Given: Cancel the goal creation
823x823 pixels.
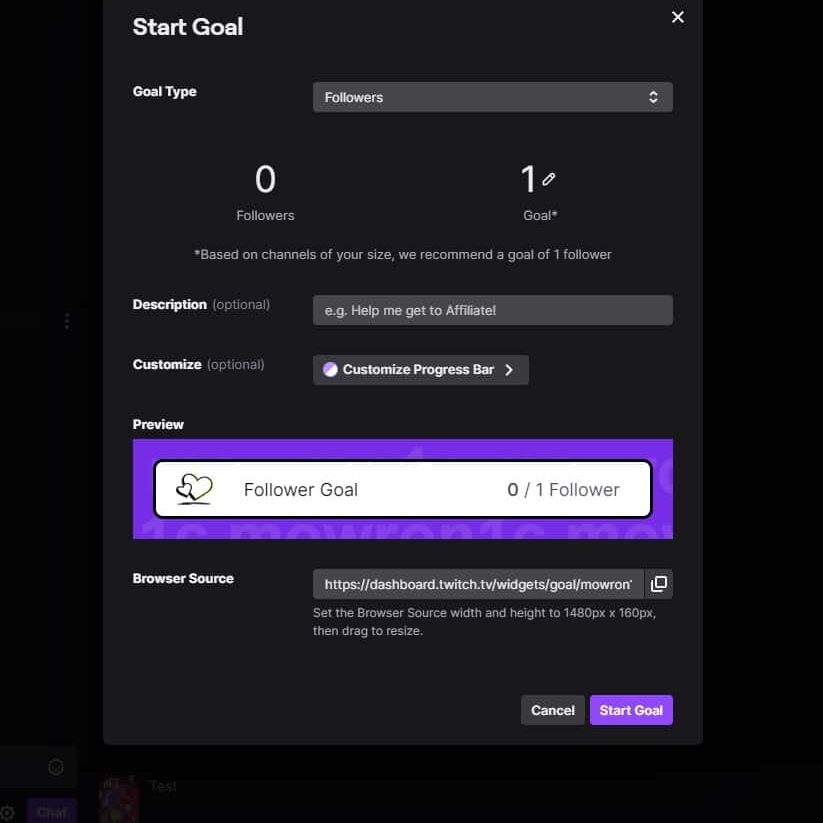Looking at the screenshot, I should (552, 710).
